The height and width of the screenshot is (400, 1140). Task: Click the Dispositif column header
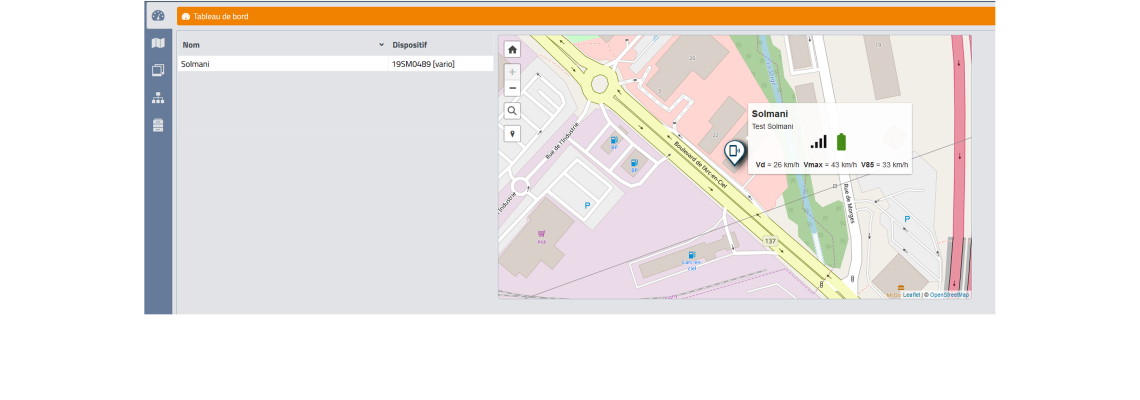tap(410, 45)
